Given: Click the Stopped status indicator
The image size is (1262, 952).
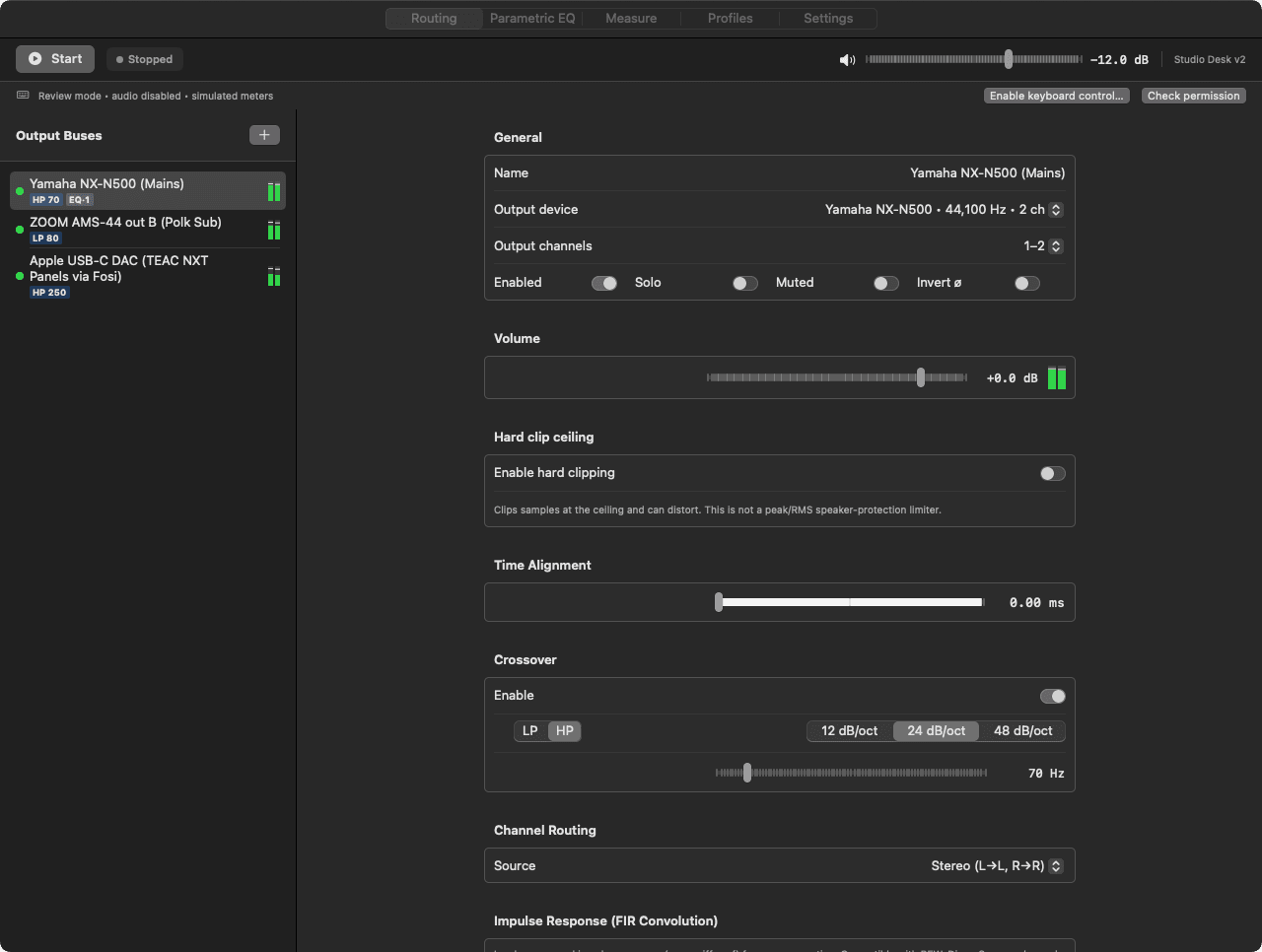Looking at the screenshot, I should (145, 59).
